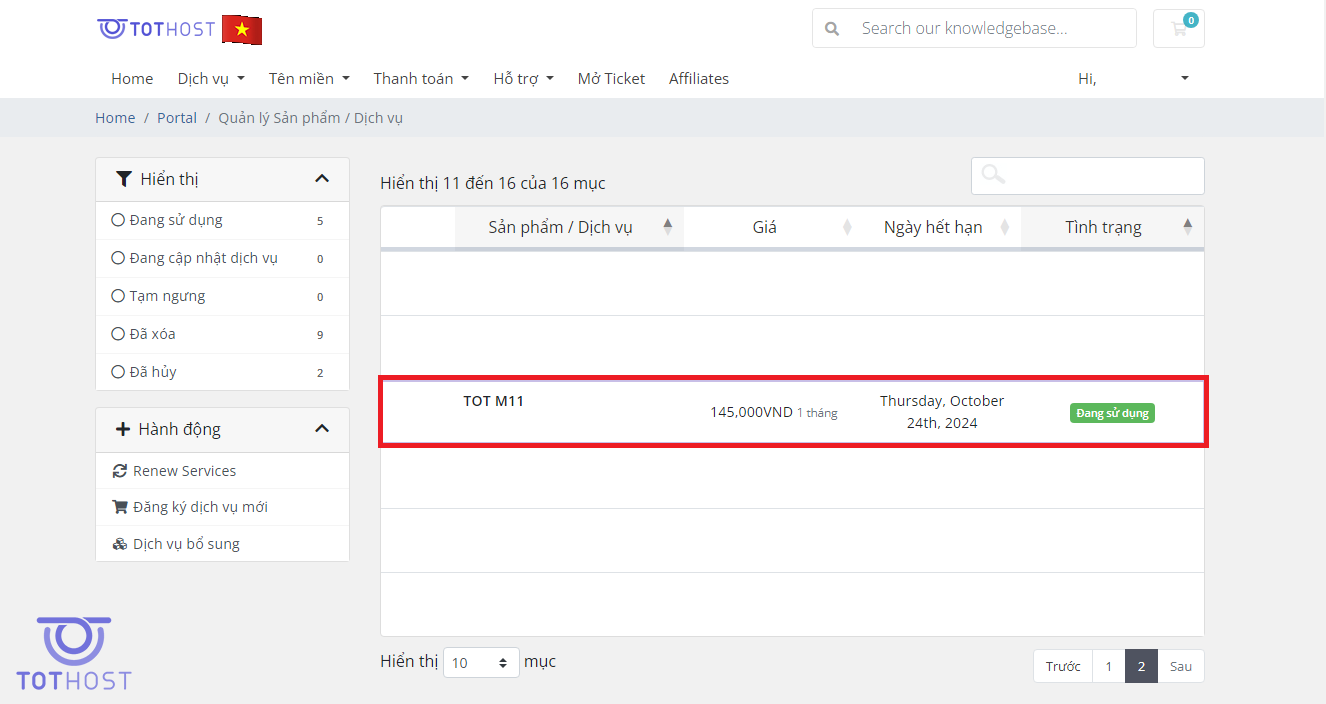Click the filter funnel icon in Hiển thị panel

click(124, 179)
